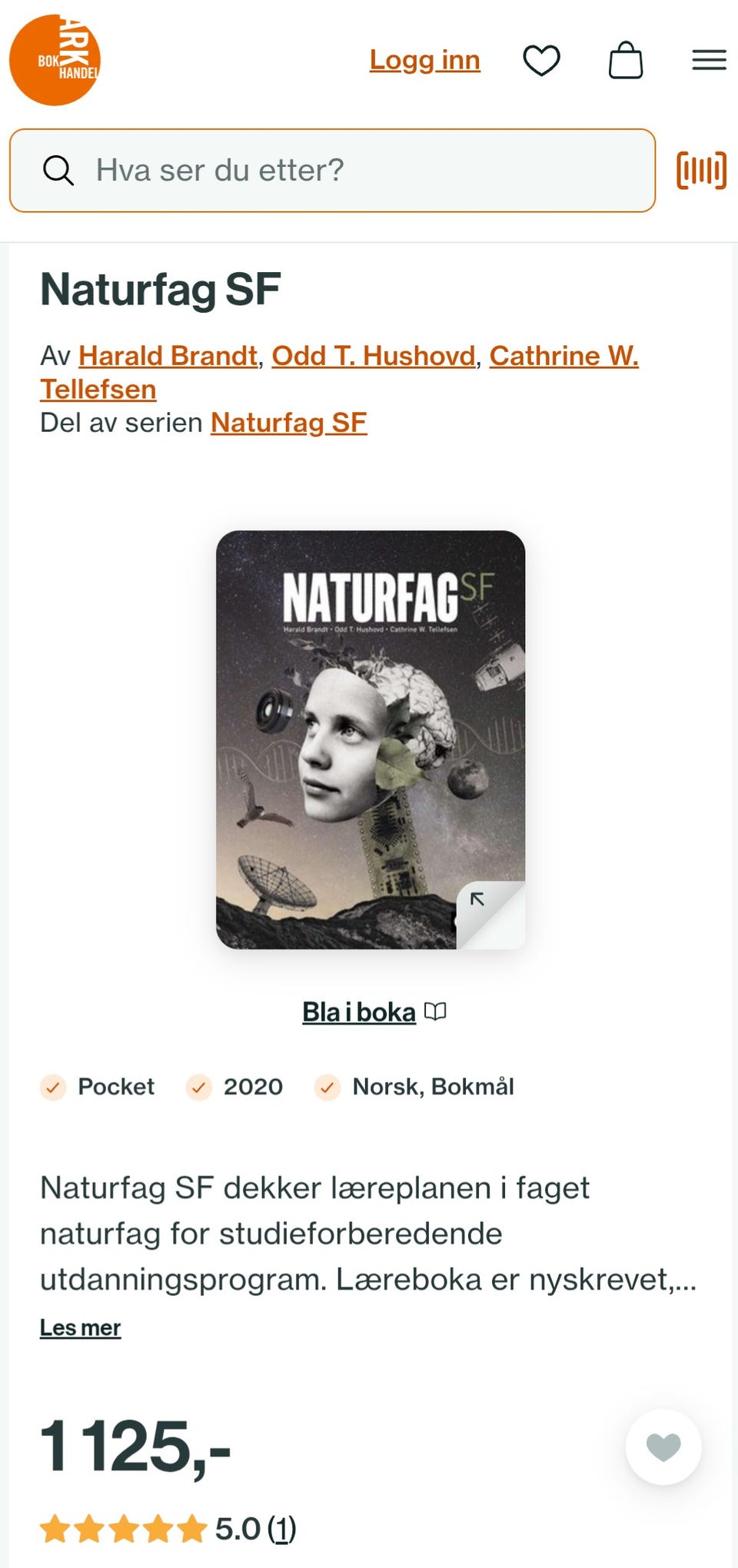Open author Cathrine W. Tellefsen link
The width and height of the screenshot is (738, 1568).
(x=339, y=373)
